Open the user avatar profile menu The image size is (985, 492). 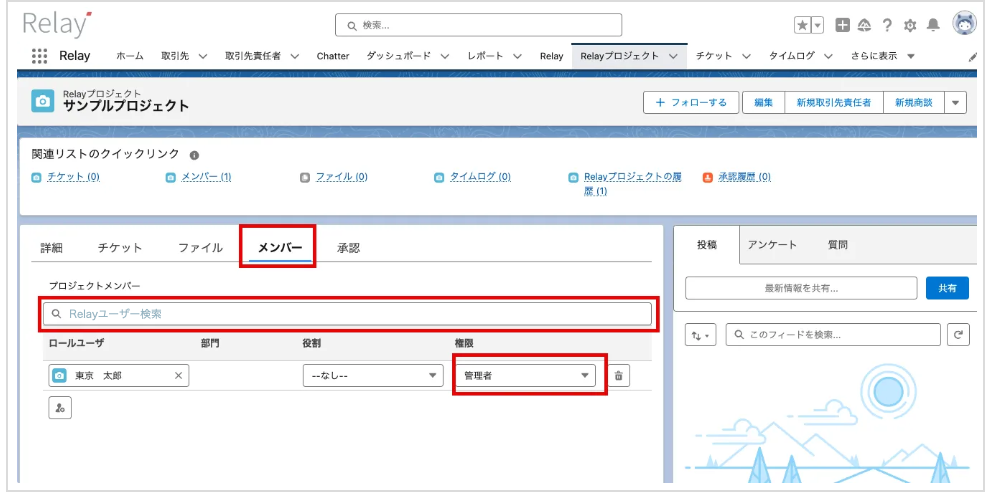pyautogui.click(x=964, y=25)
